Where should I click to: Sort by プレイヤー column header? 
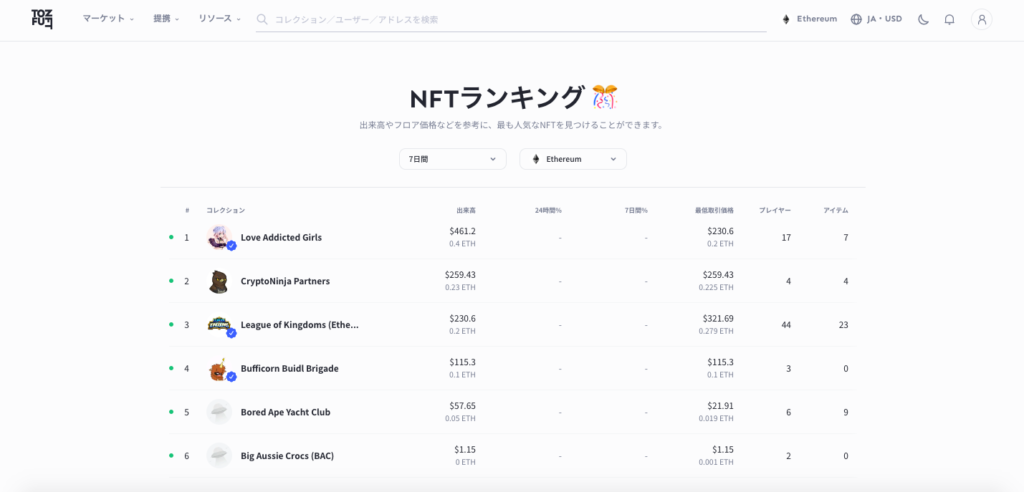[x=775, y=210]
